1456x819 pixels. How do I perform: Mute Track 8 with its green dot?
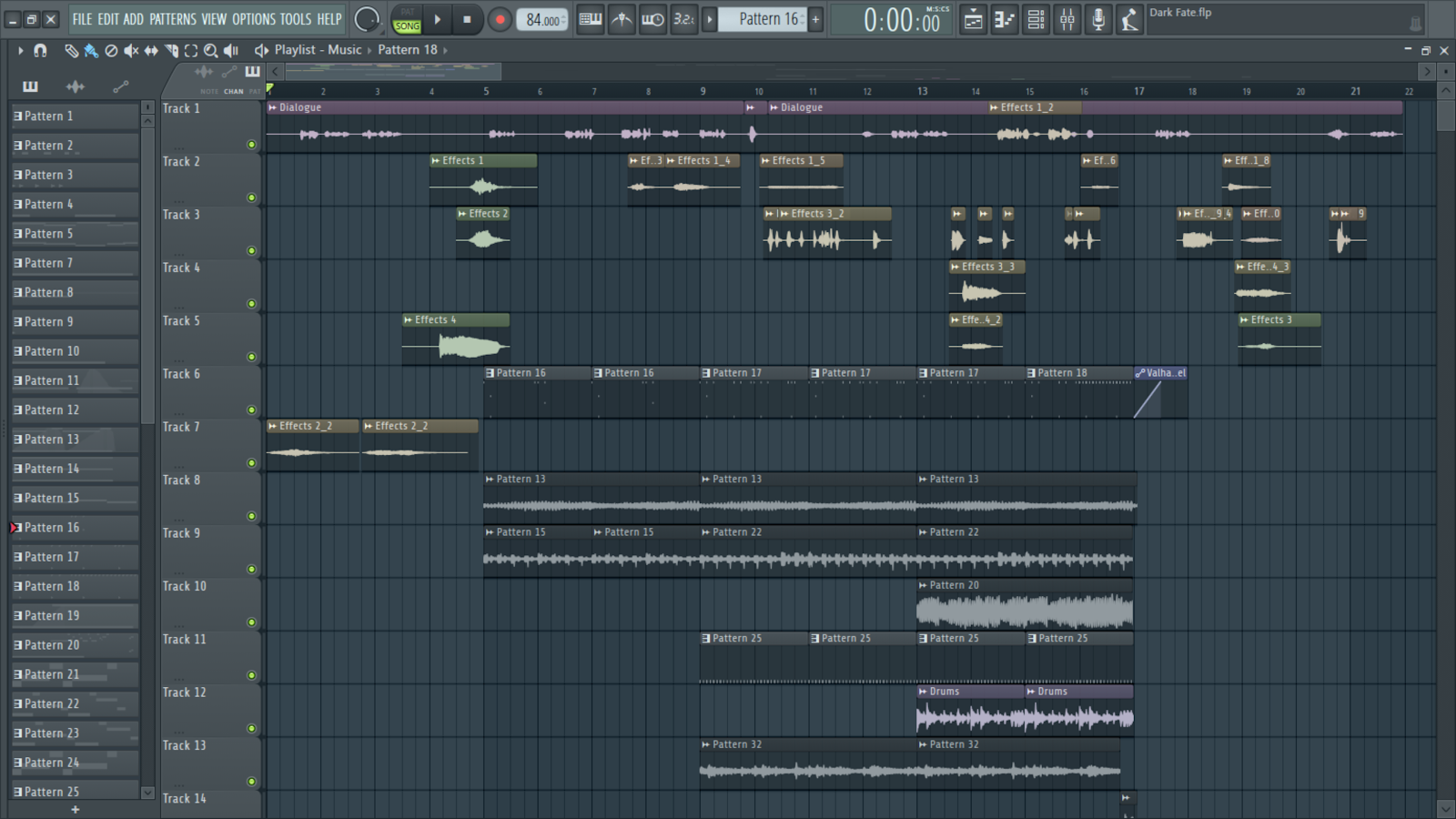point(251,517)
